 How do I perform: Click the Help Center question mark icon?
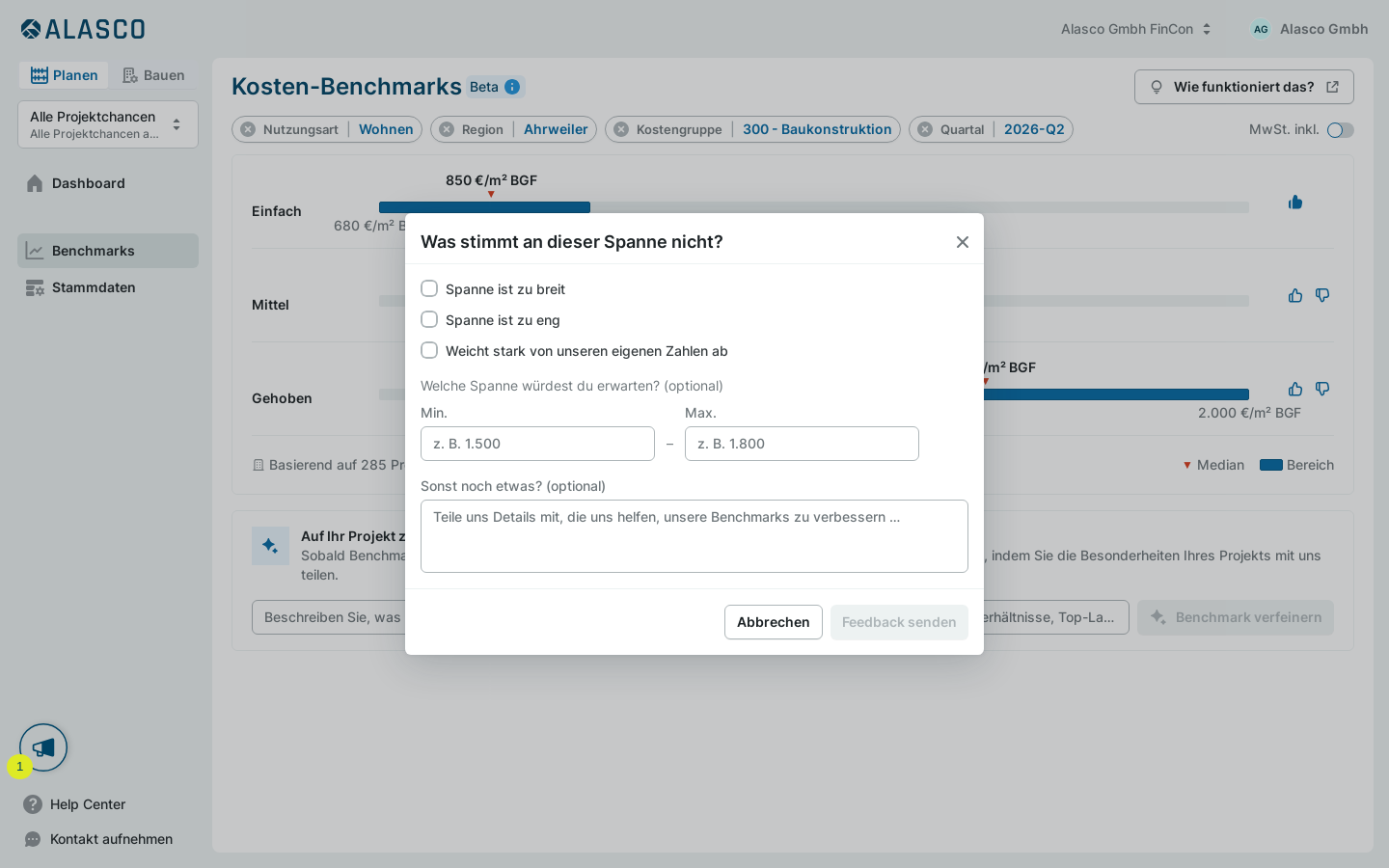(x=33, y=804)
